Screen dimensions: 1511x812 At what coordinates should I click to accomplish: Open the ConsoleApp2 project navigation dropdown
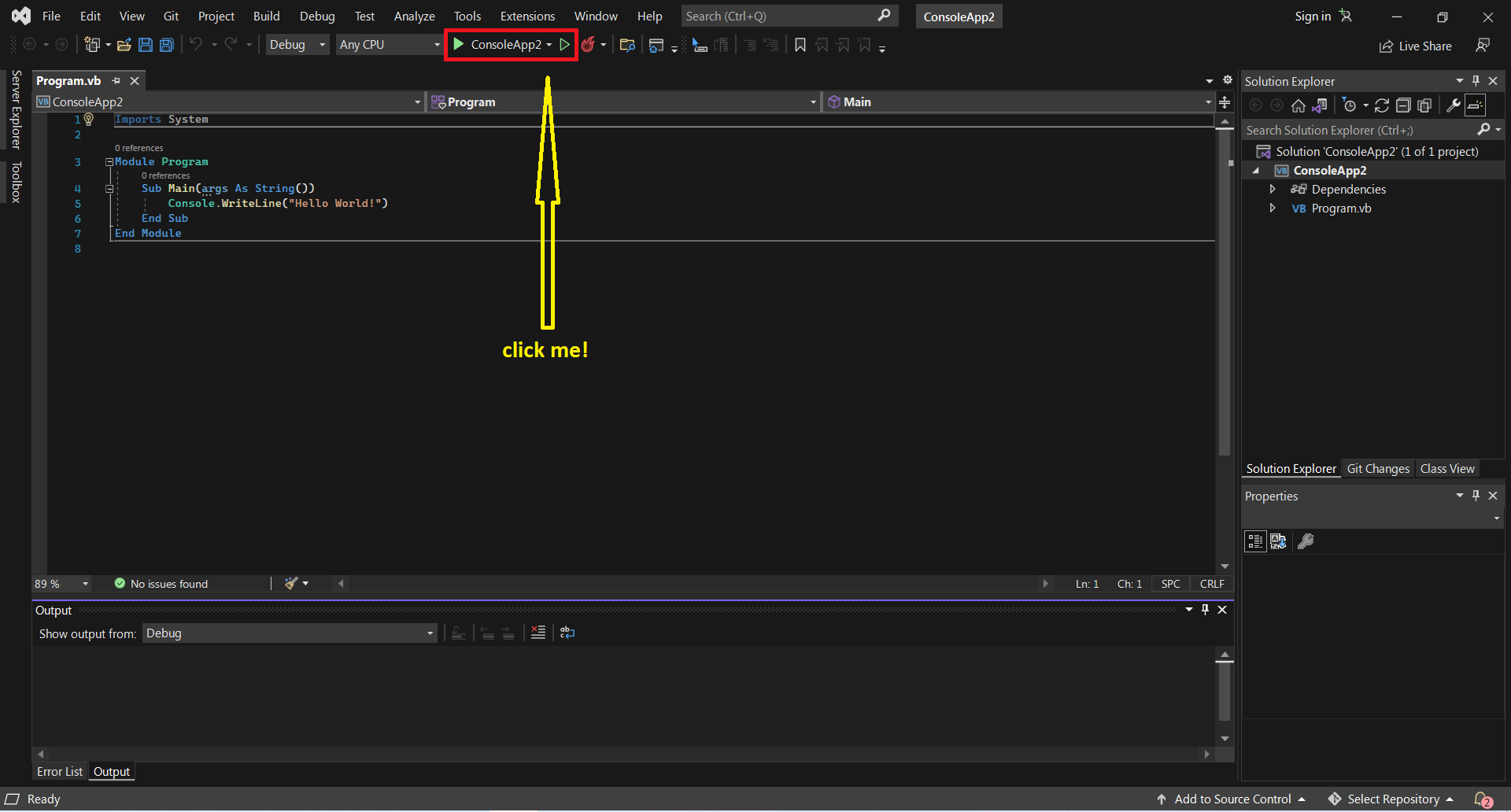click(x=230, y=102)
